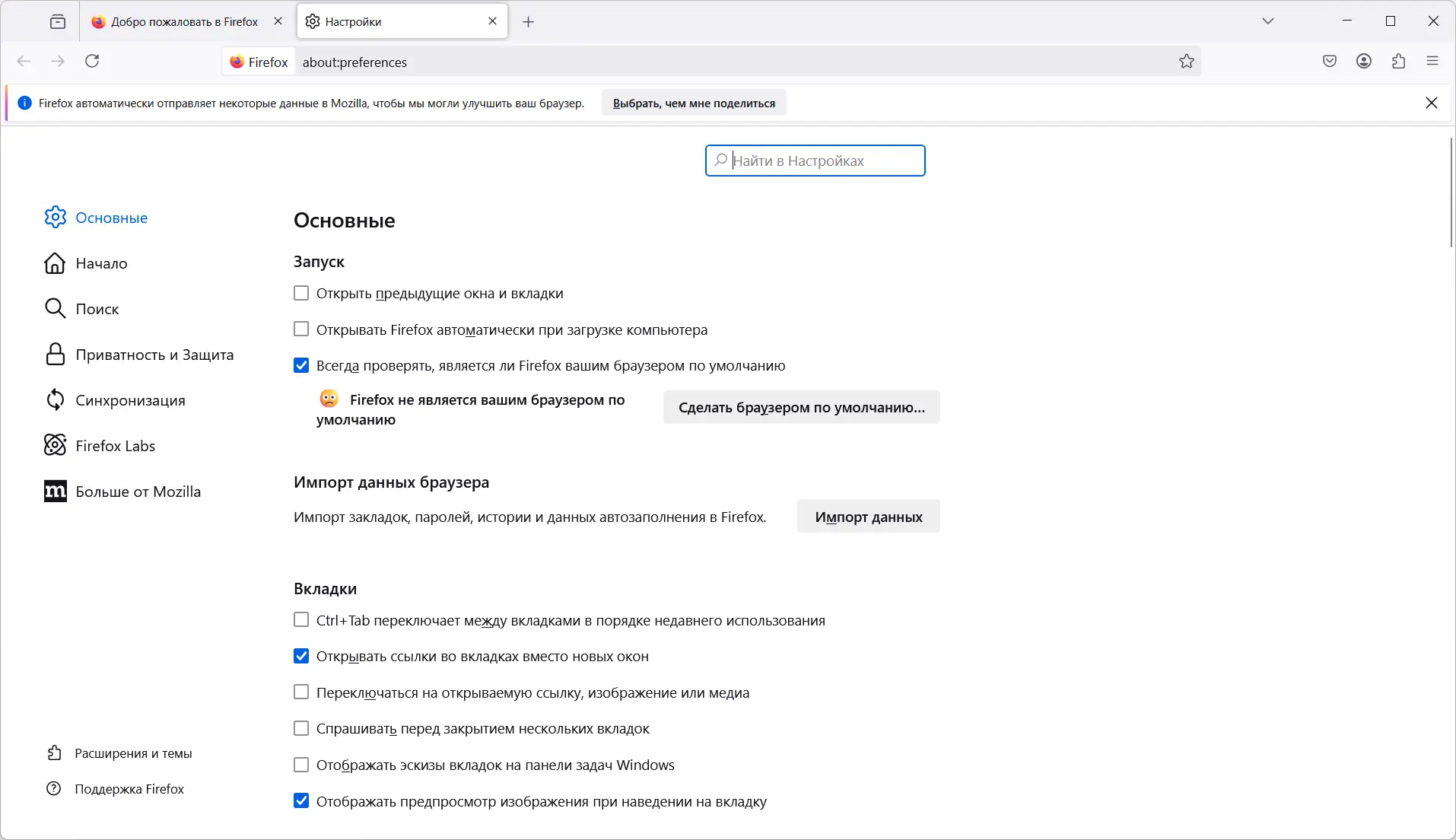Open the recent browsing Firefox View icon
Screen dimensions: 1456x840
58,21
